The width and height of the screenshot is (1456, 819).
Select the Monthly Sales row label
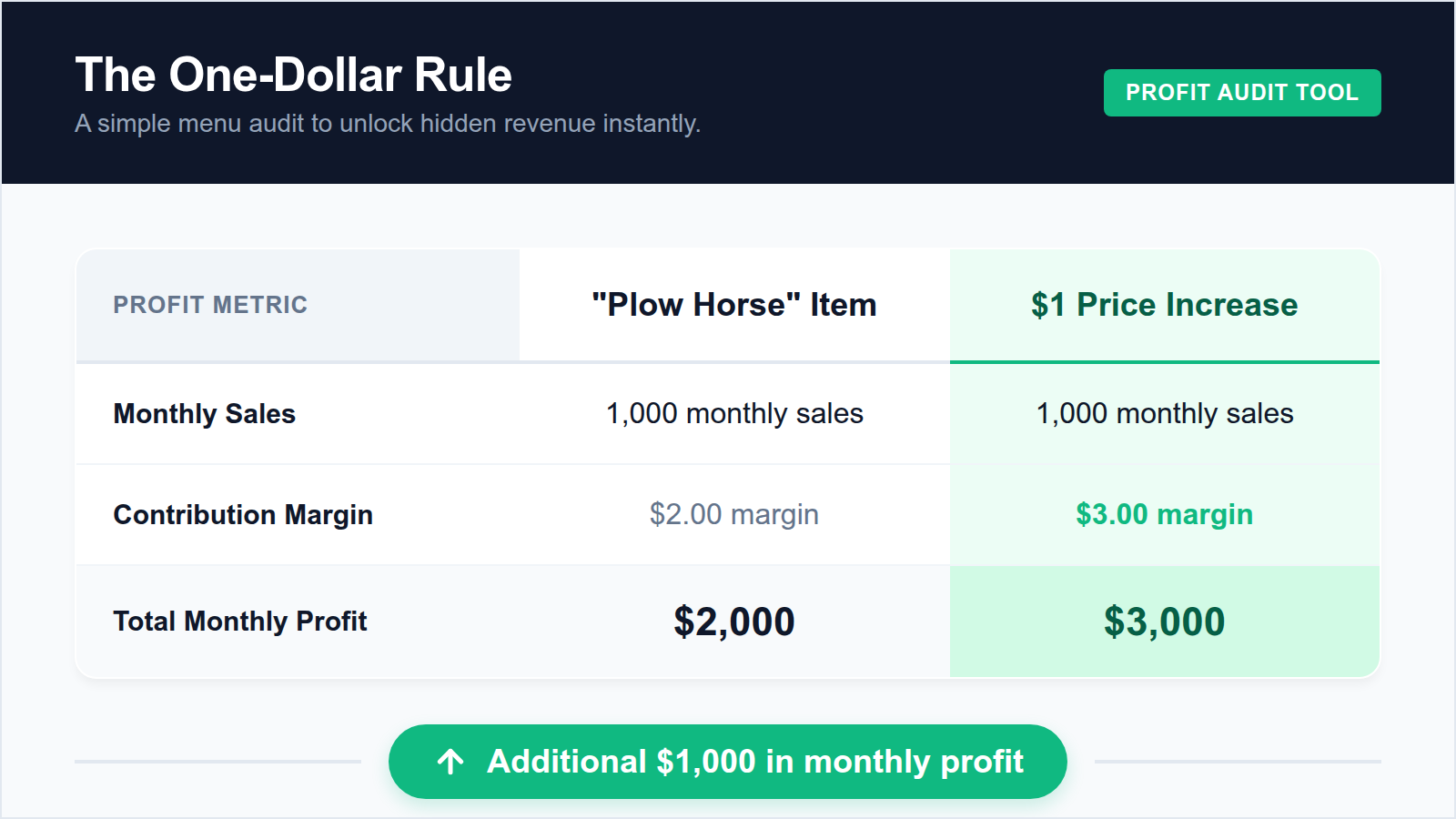click(204, 413)
